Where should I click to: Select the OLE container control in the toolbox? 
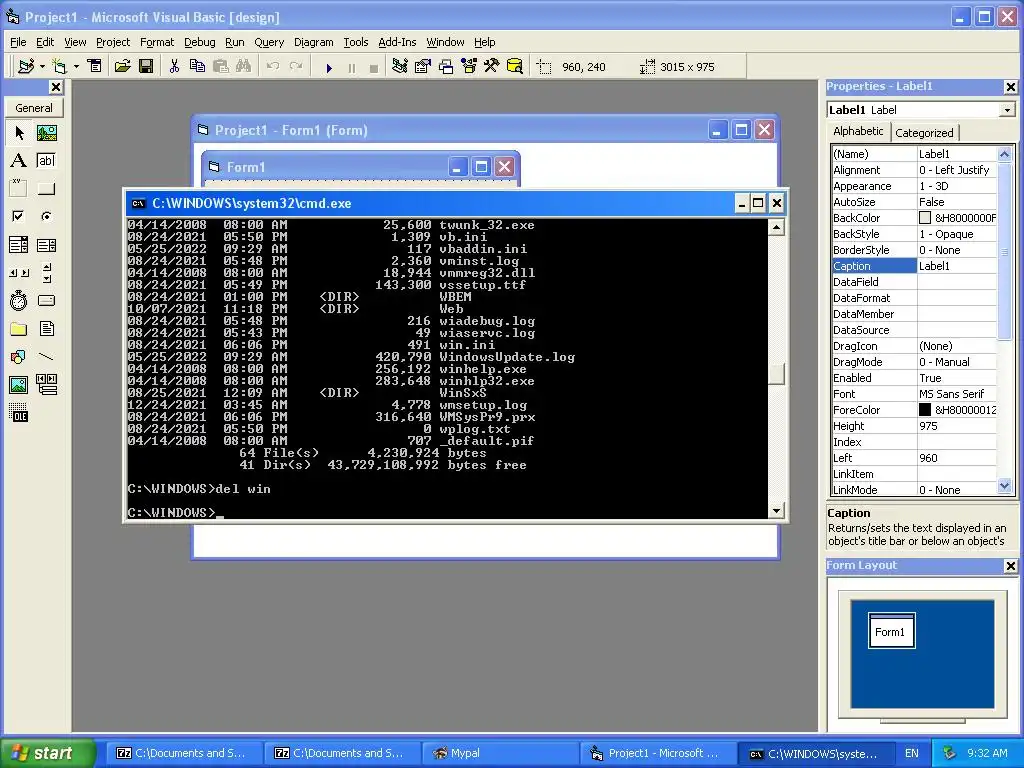coord(19,413)
